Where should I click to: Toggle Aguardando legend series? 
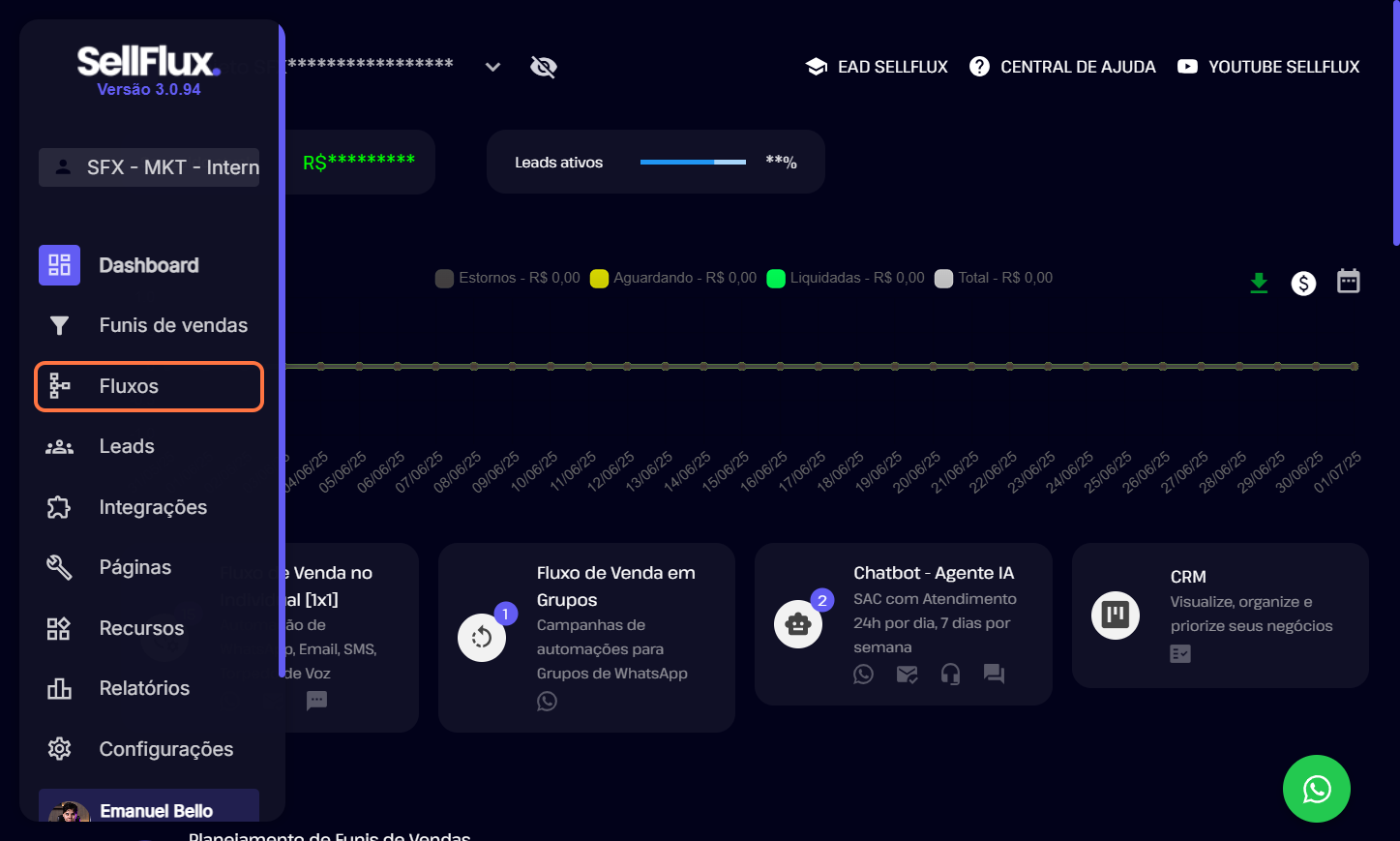tap(673, 278)
